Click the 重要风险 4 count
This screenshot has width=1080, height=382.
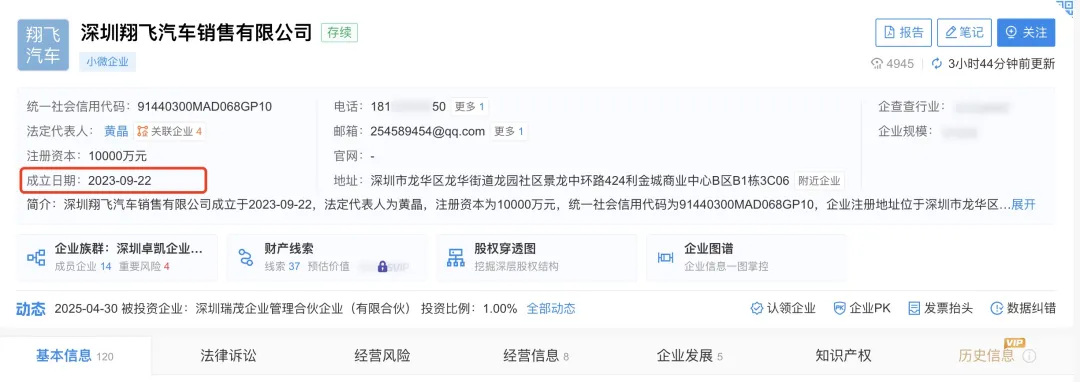coord(144,266)
